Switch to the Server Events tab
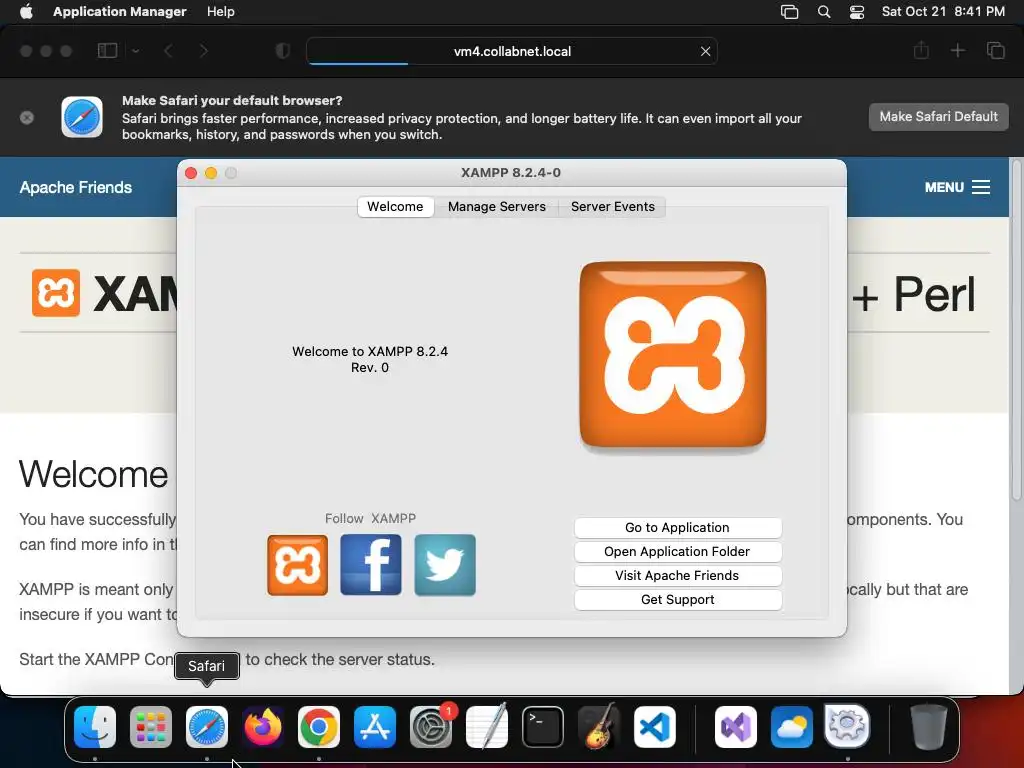The width and height of the screenshot is (1024, 768). point(613,206)
